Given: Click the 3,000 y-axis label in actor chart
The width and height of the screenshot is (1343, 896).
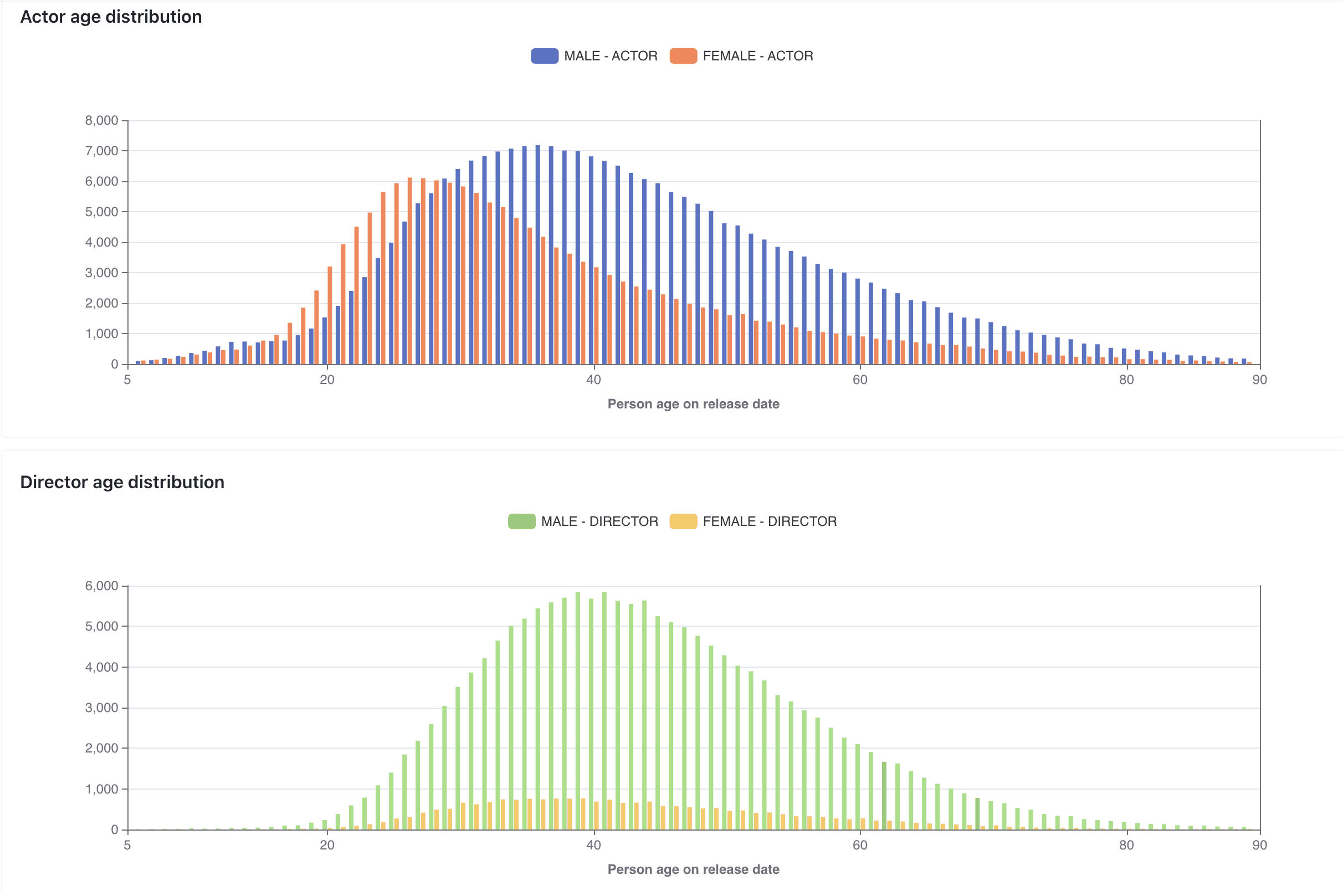Looking at the screenshot, I should (x=102, y=273).
